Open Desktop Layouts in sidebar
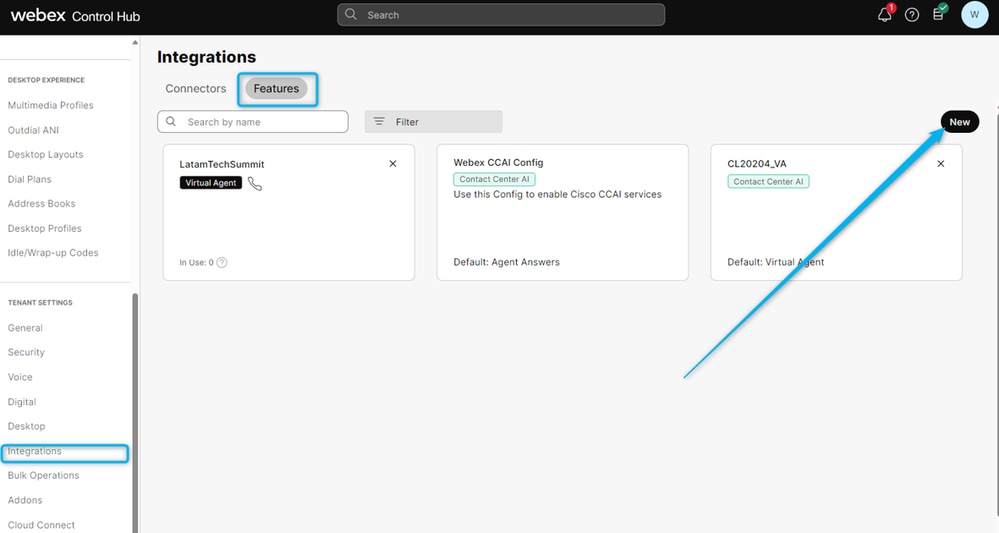999x533 pixels. click(x=45, y=154)
